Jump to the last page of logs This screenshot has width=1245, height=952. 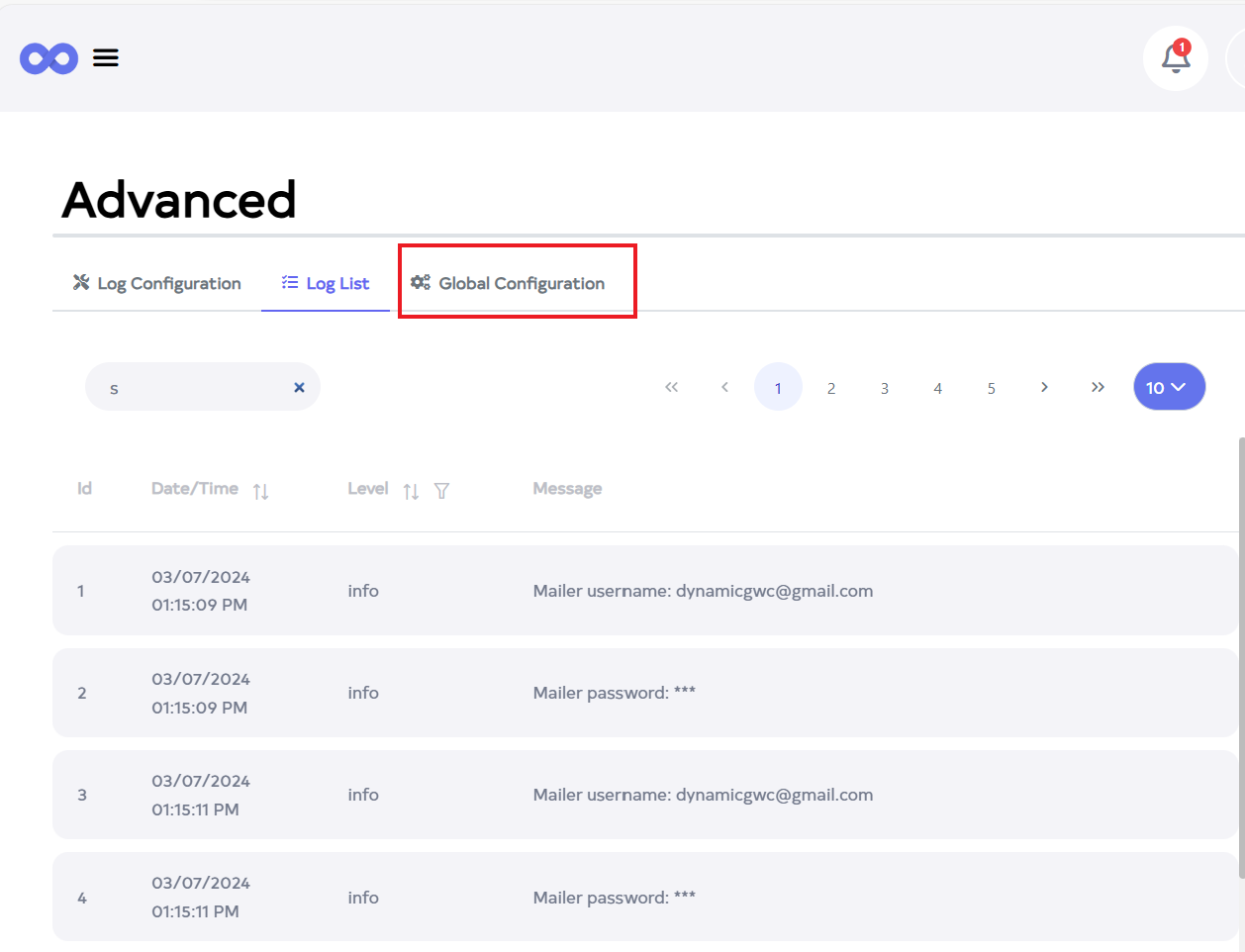point(1098,387)
